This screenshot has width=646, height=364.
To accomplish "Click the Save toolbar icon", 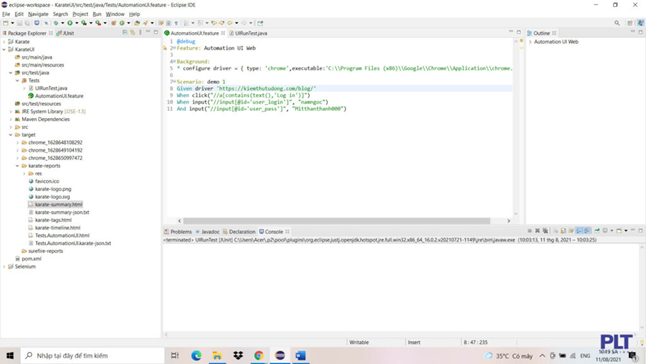I will point(19,23).
